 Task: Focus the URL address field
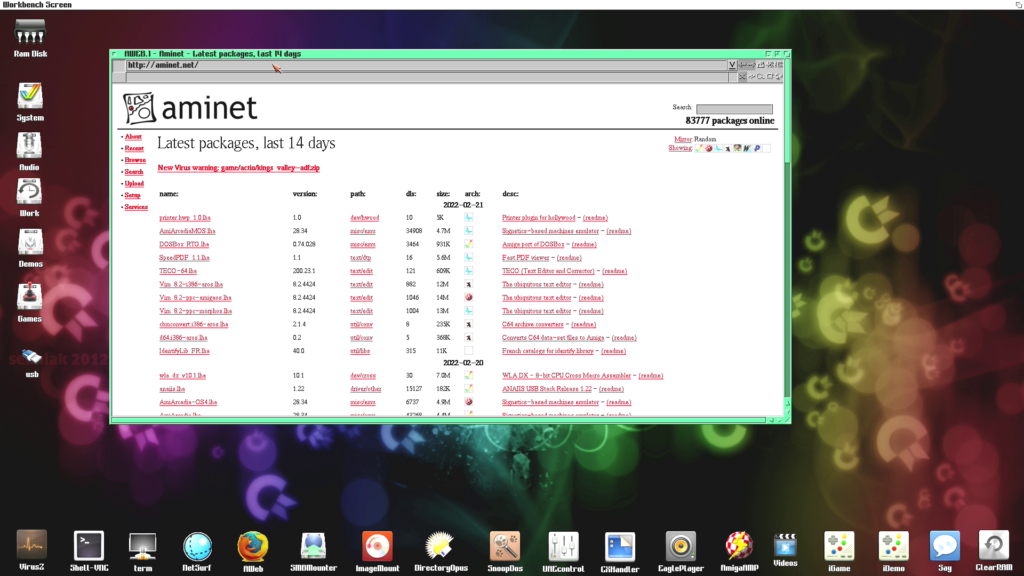426,65
